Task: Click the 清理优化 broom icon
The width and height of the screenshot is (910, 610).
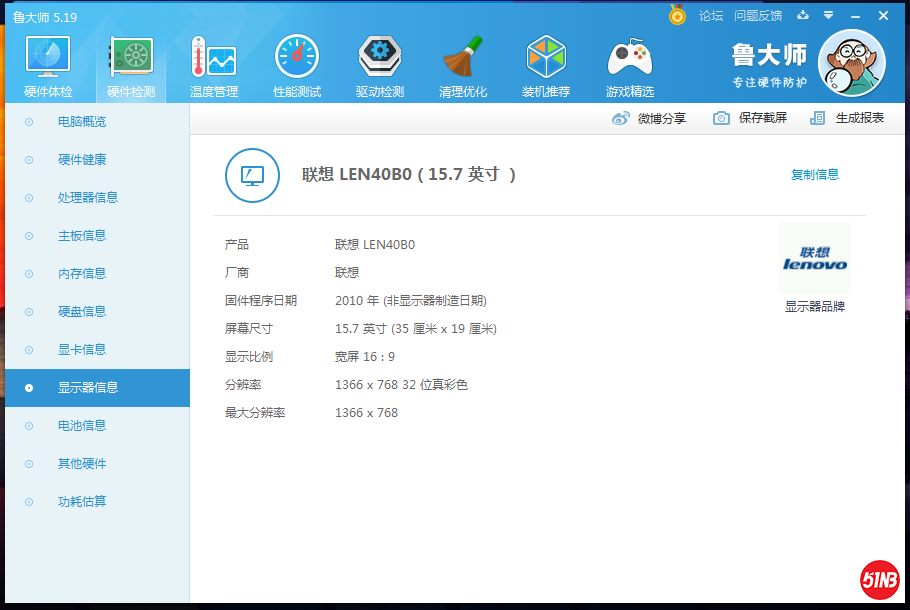Action: [463, 60]
